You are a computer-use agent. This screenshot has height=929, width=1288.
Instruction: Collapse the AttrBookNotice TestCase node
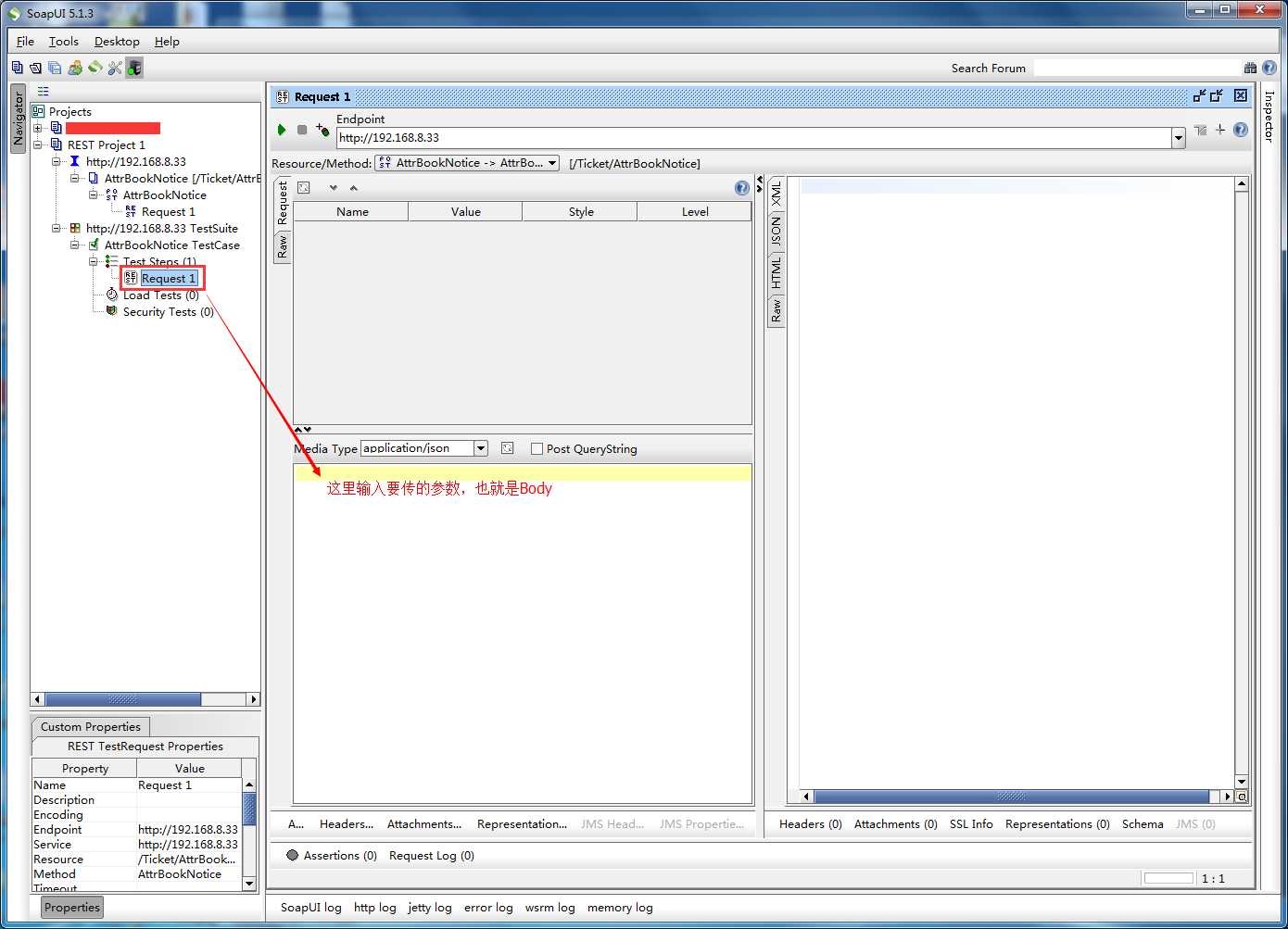(x=75, y=245)
